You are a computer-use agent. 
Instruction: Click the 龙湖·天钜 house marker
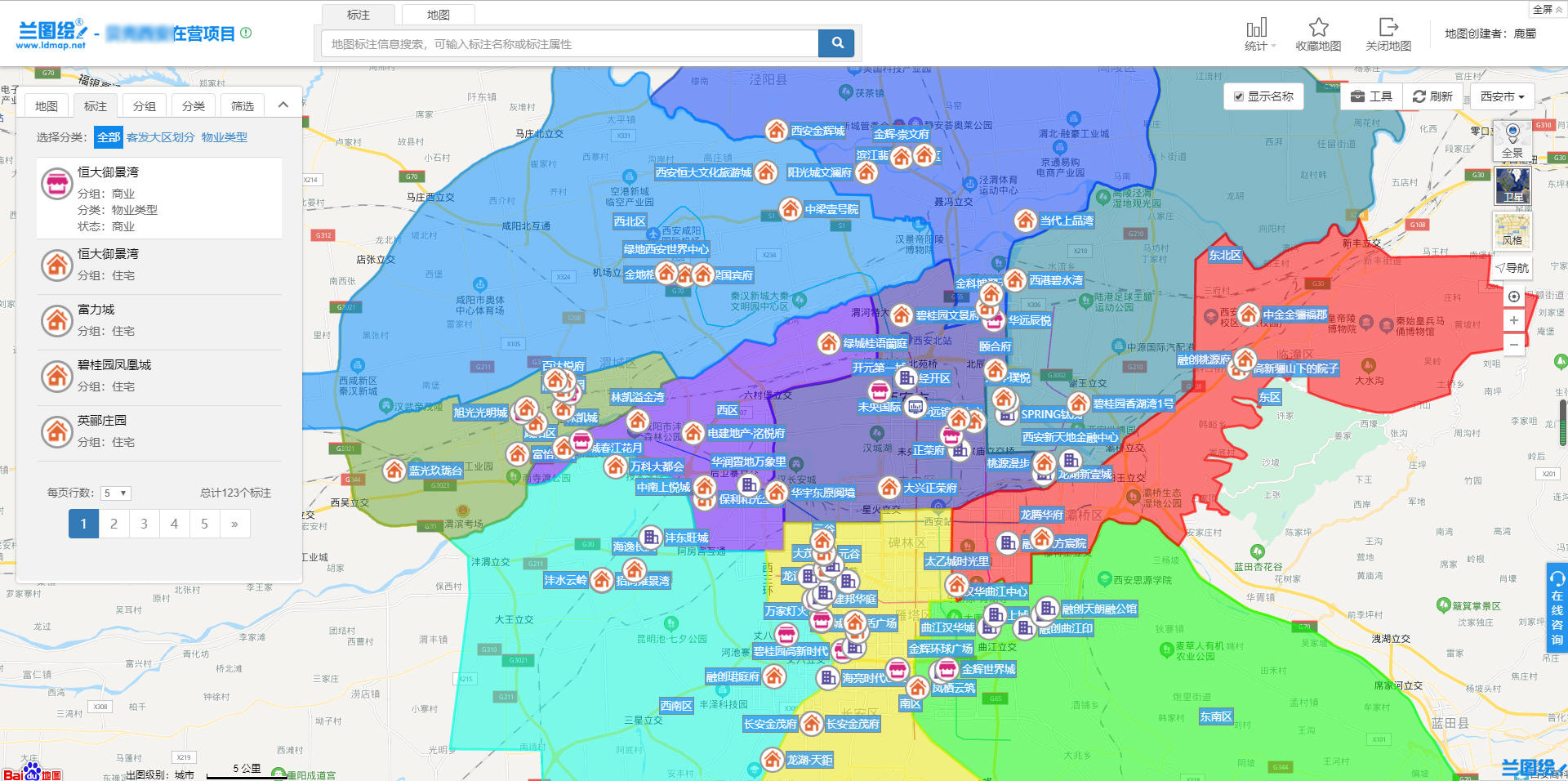point(772,759)
